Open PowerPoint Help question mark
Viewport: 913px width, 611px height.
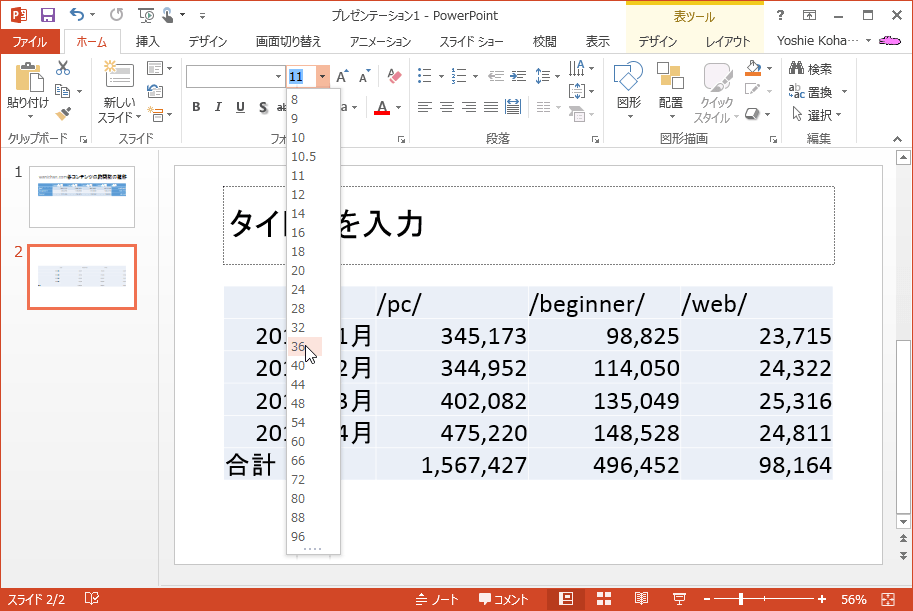[780, 15]
